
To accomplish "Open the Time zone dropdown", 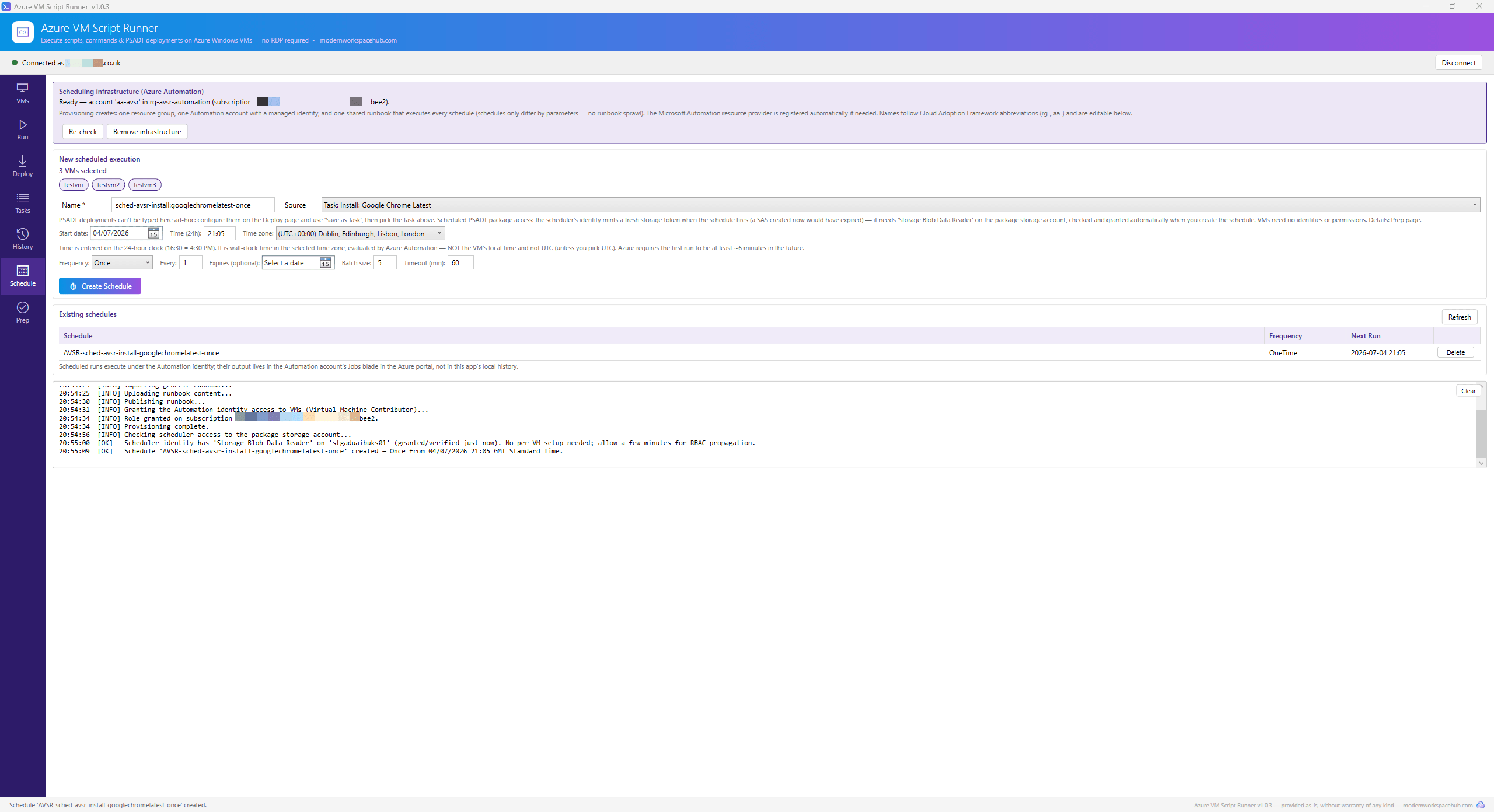I will pyautogui.click(x=360, y=233).
